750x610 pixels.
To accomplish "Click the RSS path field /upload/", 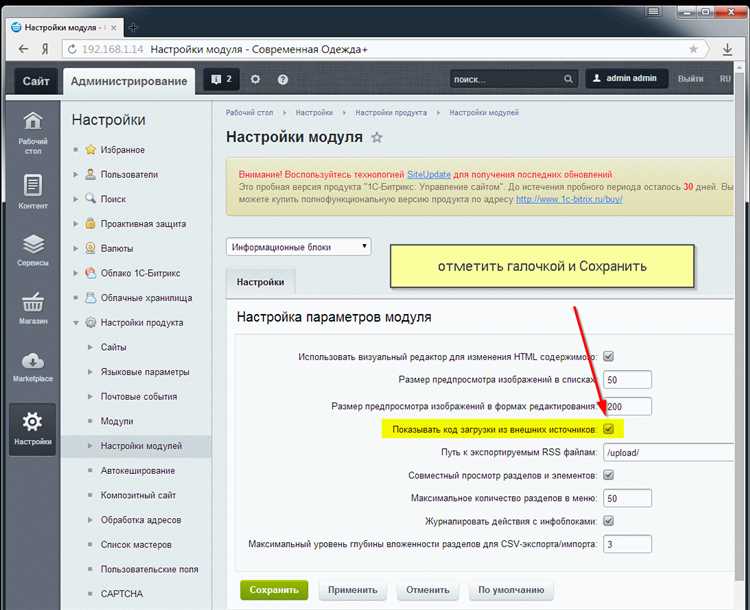I will pos(668,452).
